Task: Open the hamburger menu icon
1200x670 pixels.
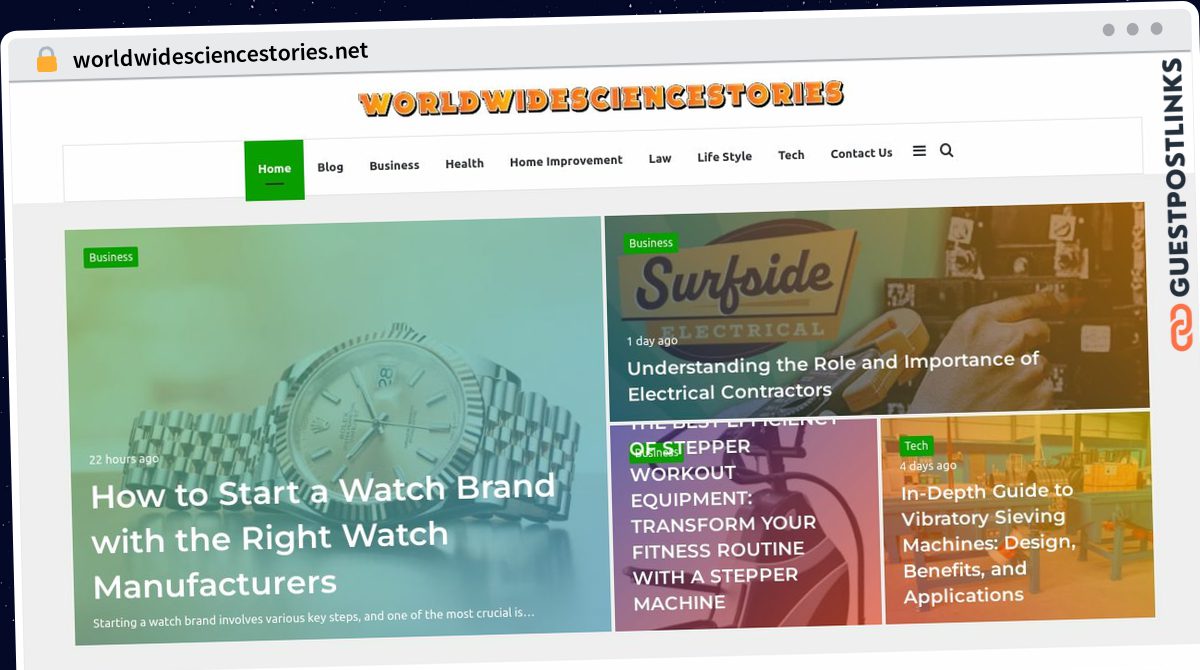Action: point(919,151)
